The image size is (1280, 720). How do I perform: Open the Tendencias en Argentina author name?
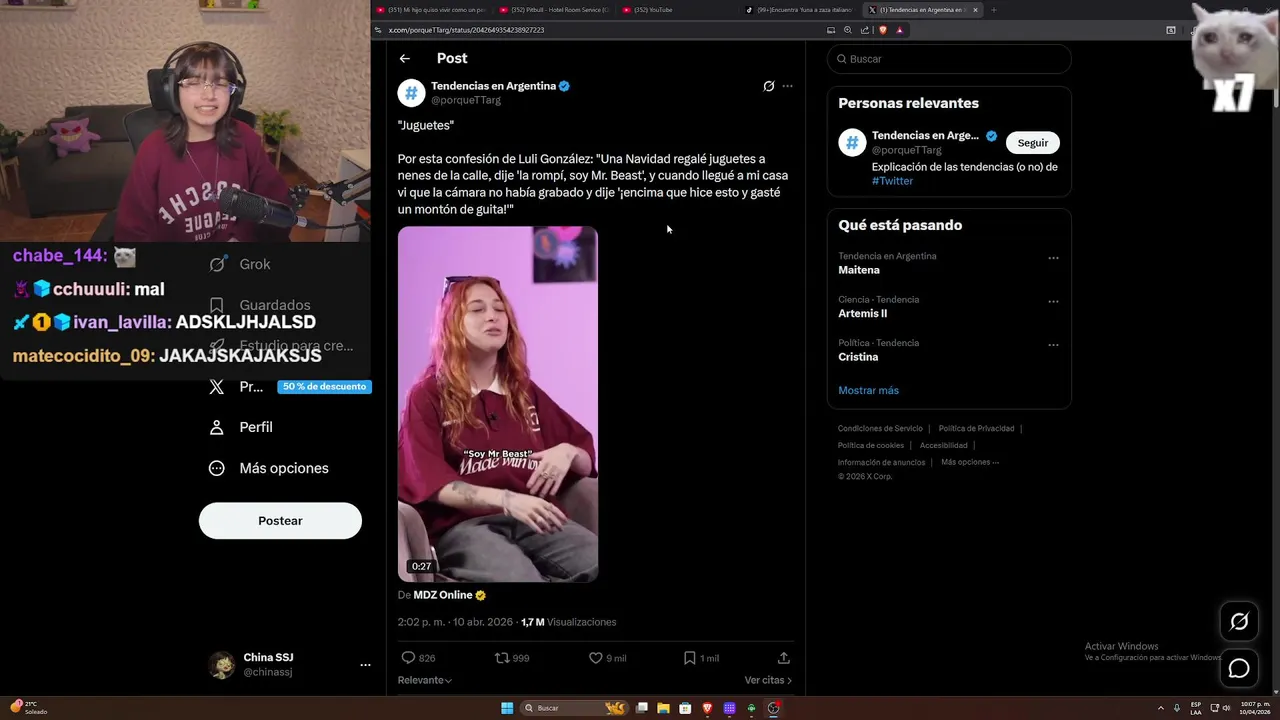click(x=493, y=86)
